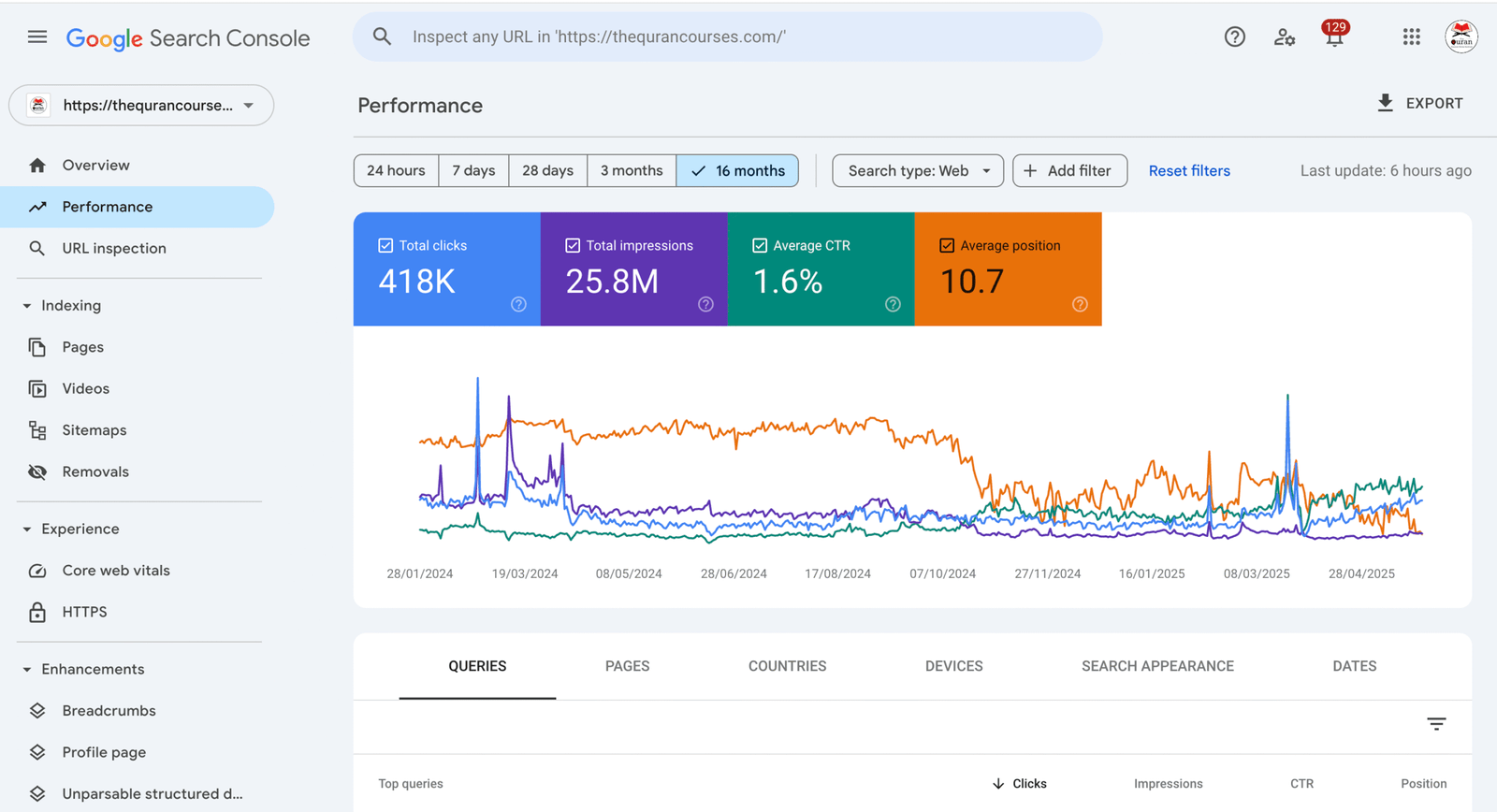Sort table by Impressions column header
Viewport: 1497px width, 812px height.
click(1168, 784)
